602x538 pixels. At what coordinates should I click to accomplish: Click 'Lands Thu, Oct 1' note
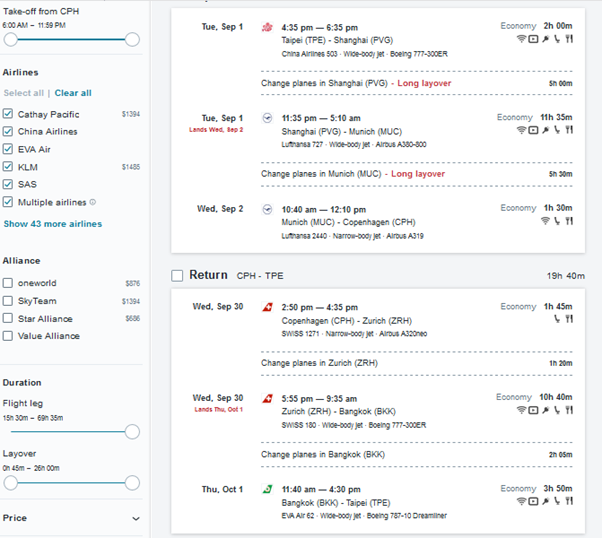[x=218, y=410]
